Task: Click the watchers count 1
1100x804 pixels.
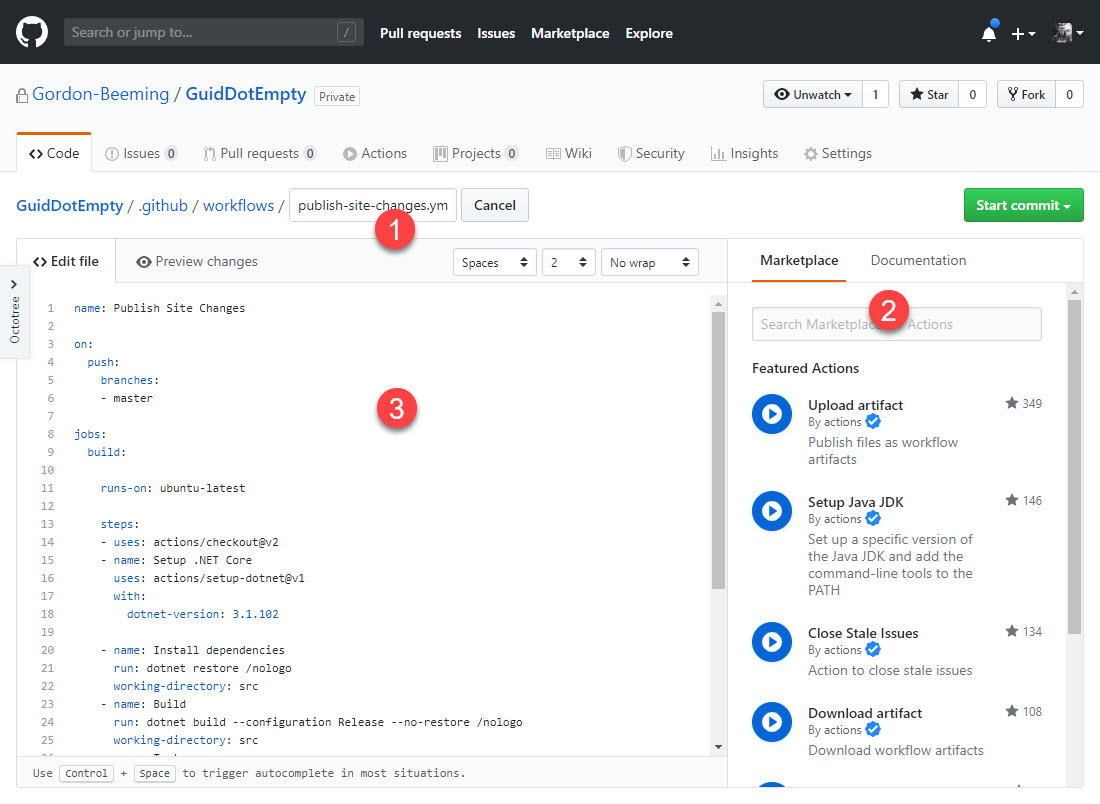Action: pyautogui.click(x=875, y=94)
